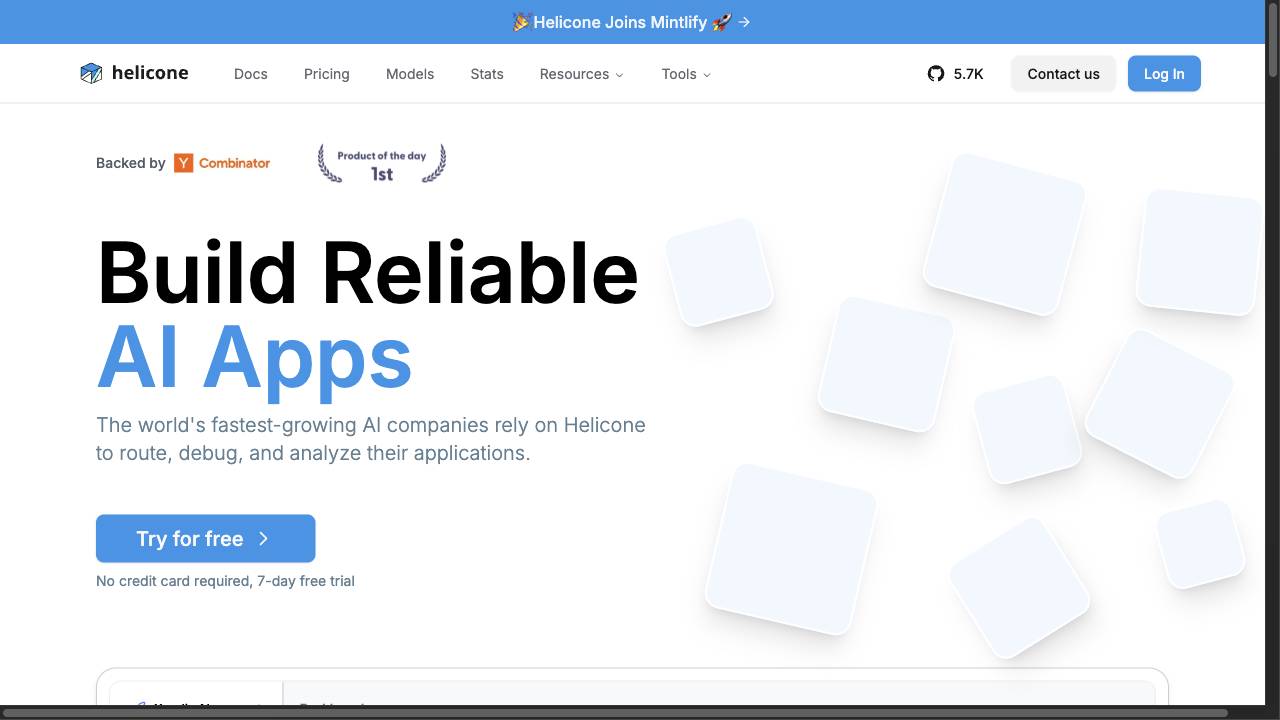Viewport: 1280px width, 720px height.
Task: Click the "Backed by" label
Action: pos(131,163)
